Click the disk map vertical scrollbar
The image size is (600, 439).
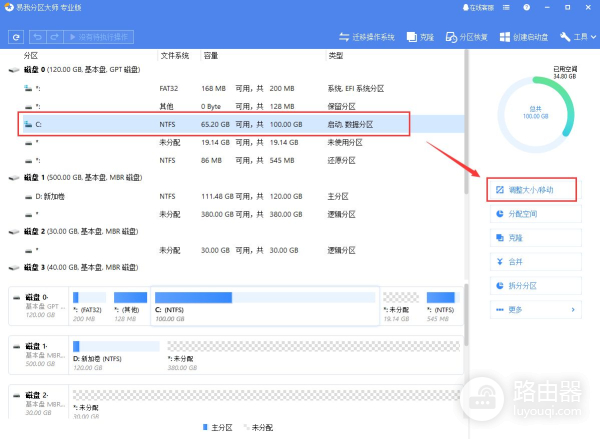(x=466, y=315)
